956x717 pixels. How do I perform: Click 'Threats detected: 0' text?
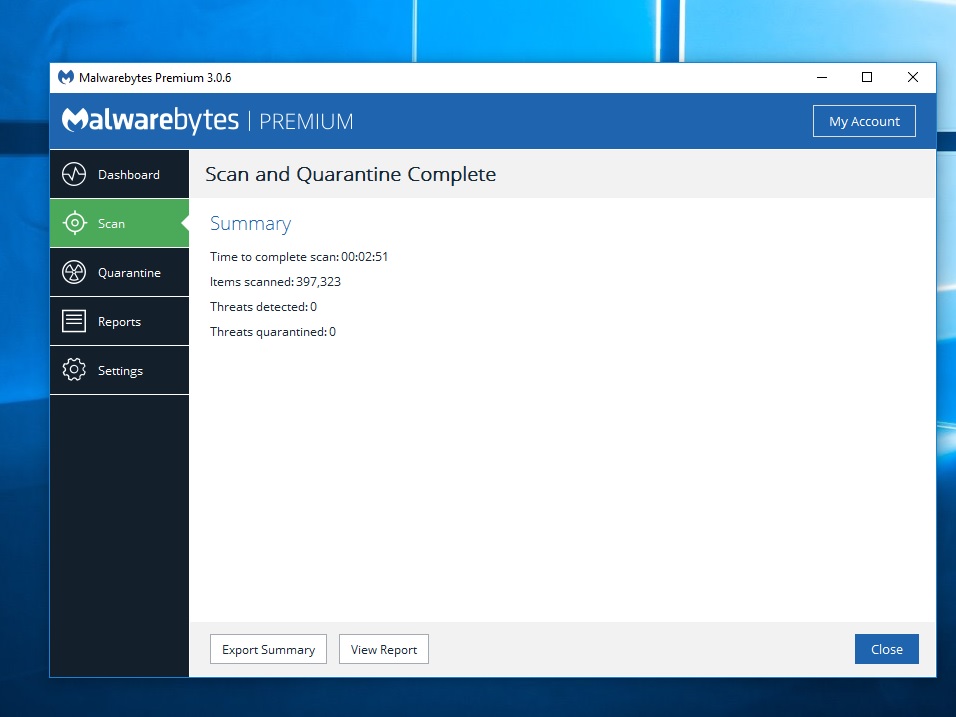click(263, 307)
